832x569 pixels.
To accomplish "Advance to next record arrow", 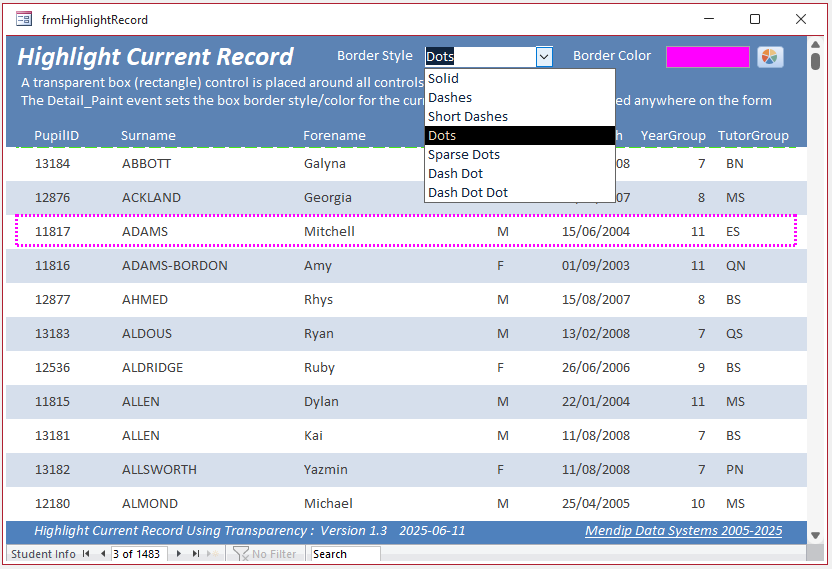I will (179, 554).
